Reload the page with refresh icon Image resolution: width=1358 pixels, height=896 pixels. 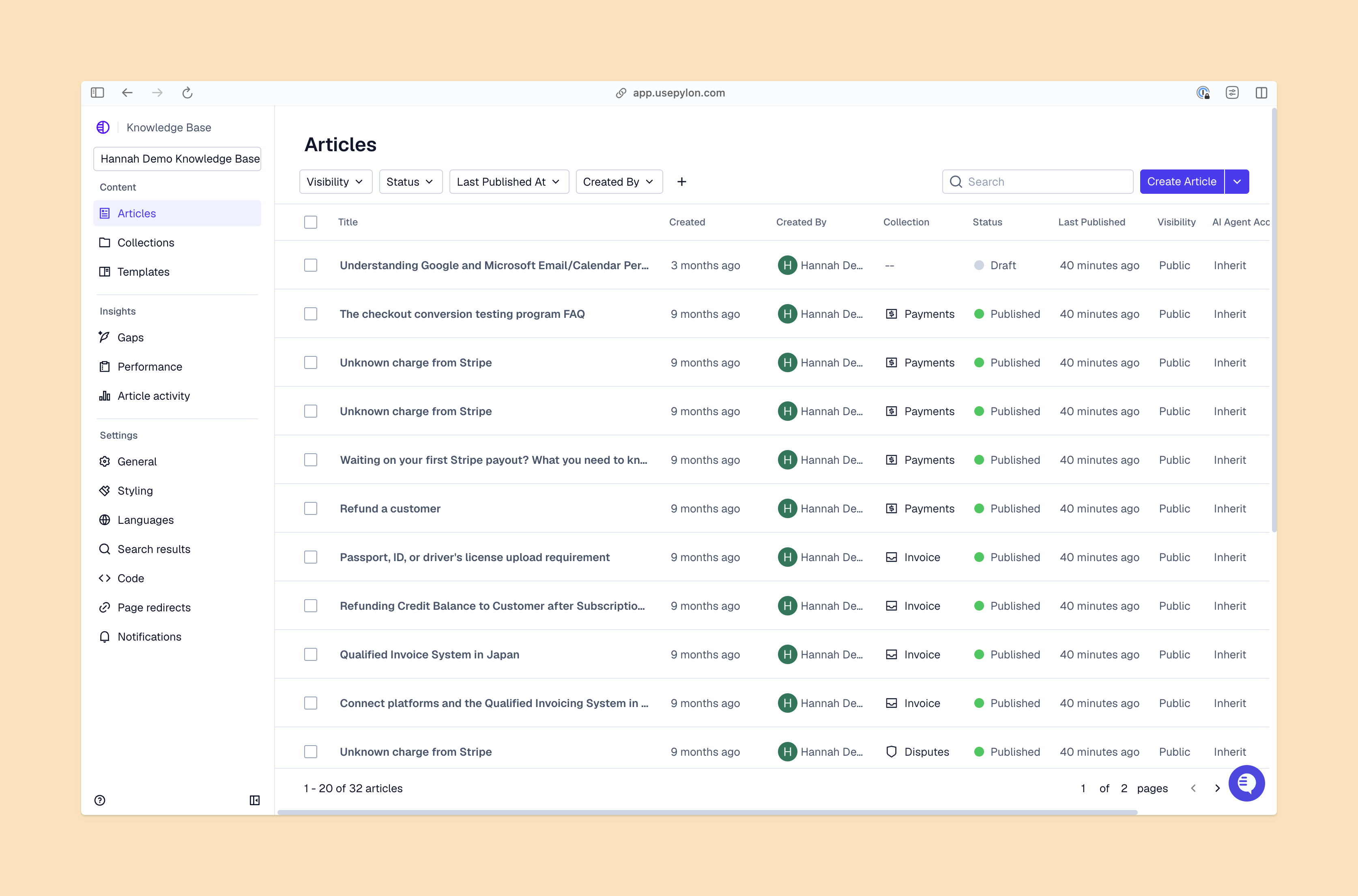187,92
